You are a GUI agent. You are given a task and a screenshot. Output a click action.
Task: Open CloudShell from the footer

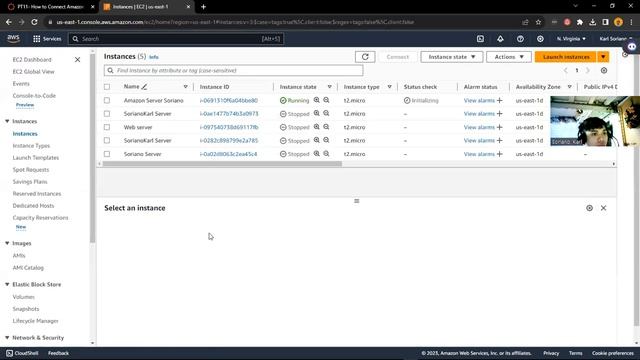pyautogui.click(x=22, y=353)
